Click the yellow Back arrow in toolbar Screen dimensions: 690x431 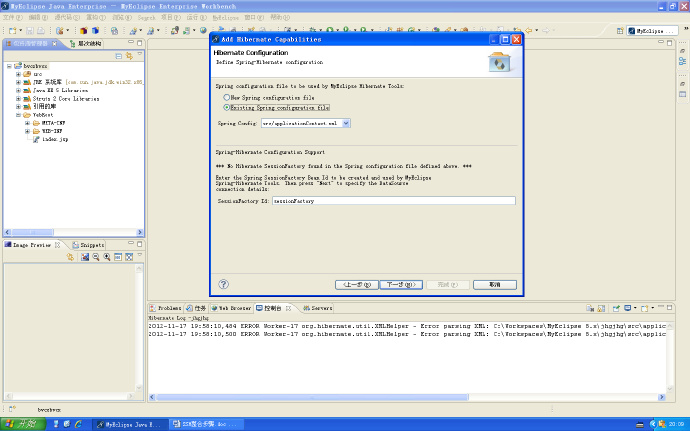529,30
